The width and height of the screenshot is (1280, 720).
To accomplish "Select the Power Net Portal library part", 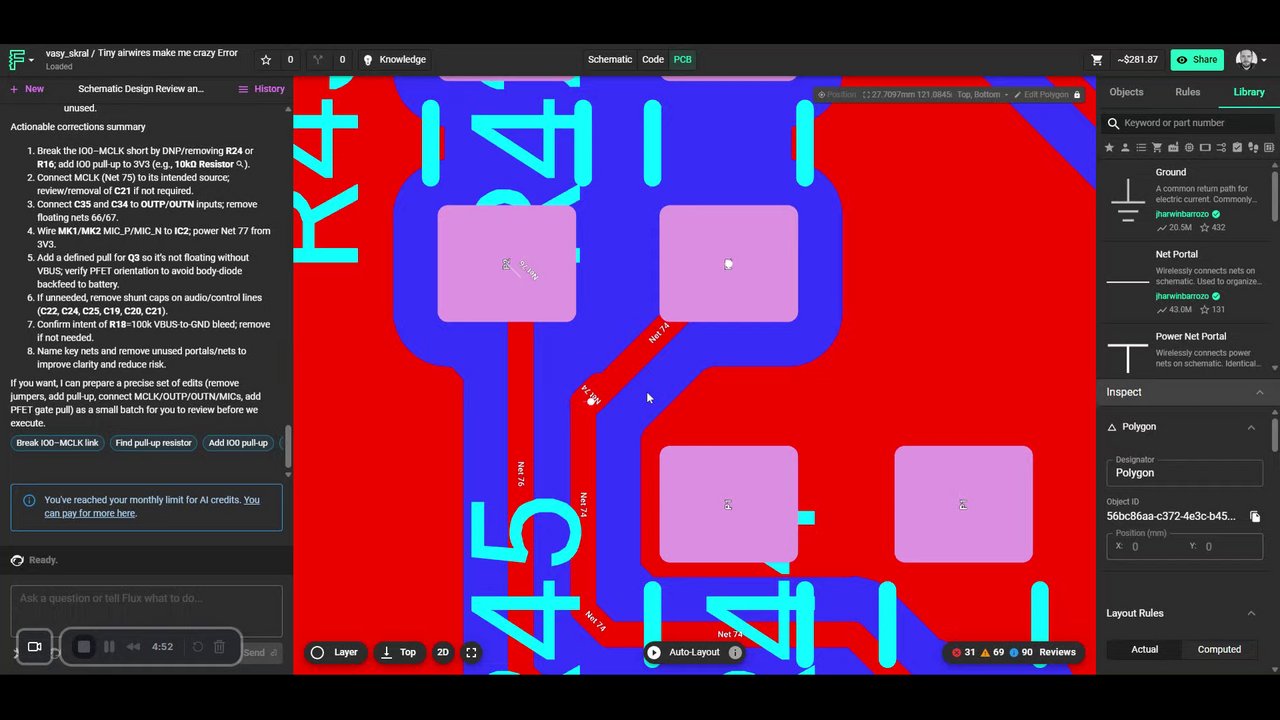I will (x=1186, y=352).
